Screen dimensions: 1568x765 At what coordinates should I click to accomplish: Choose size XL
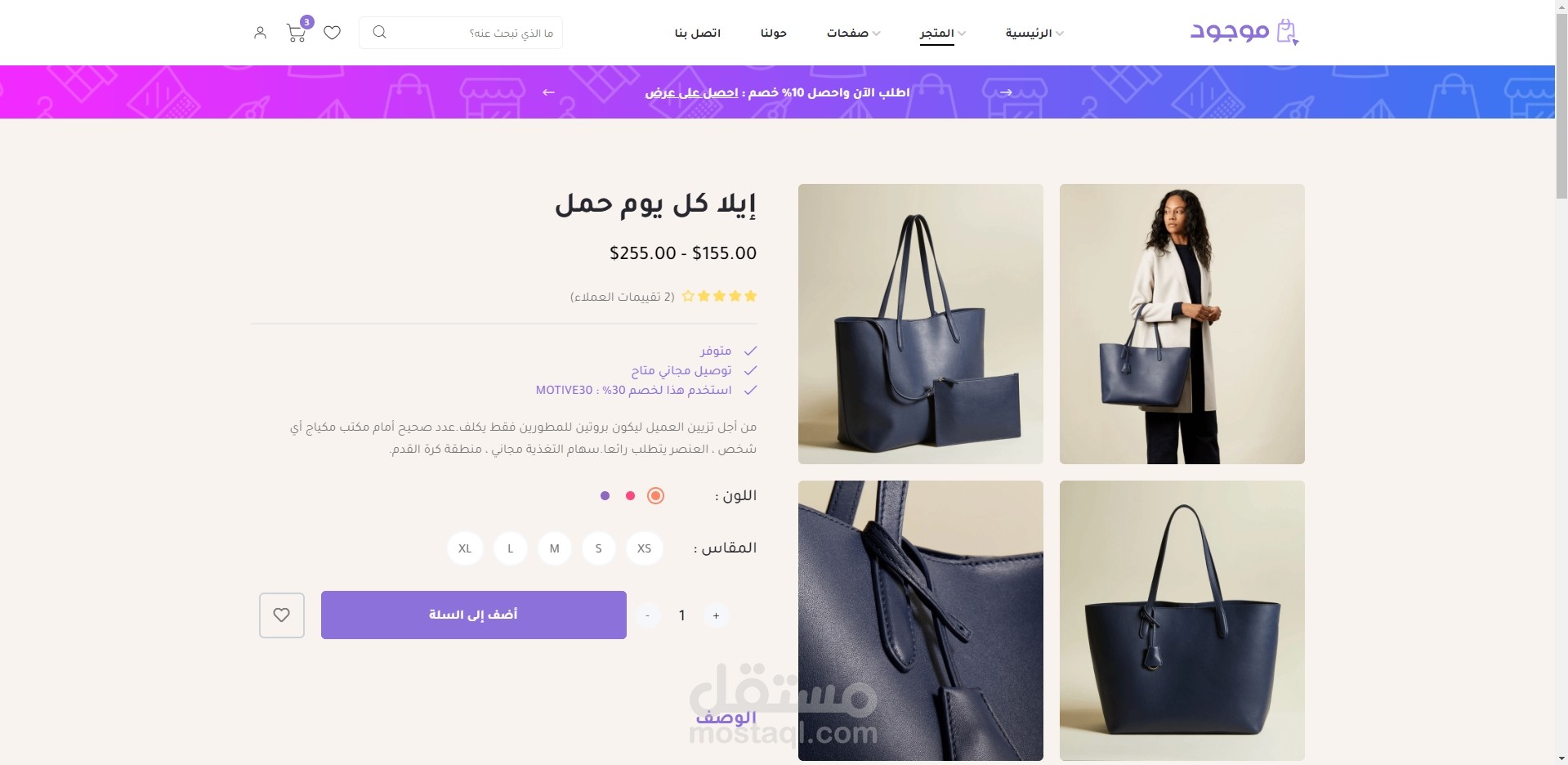(x=465, y=548)
